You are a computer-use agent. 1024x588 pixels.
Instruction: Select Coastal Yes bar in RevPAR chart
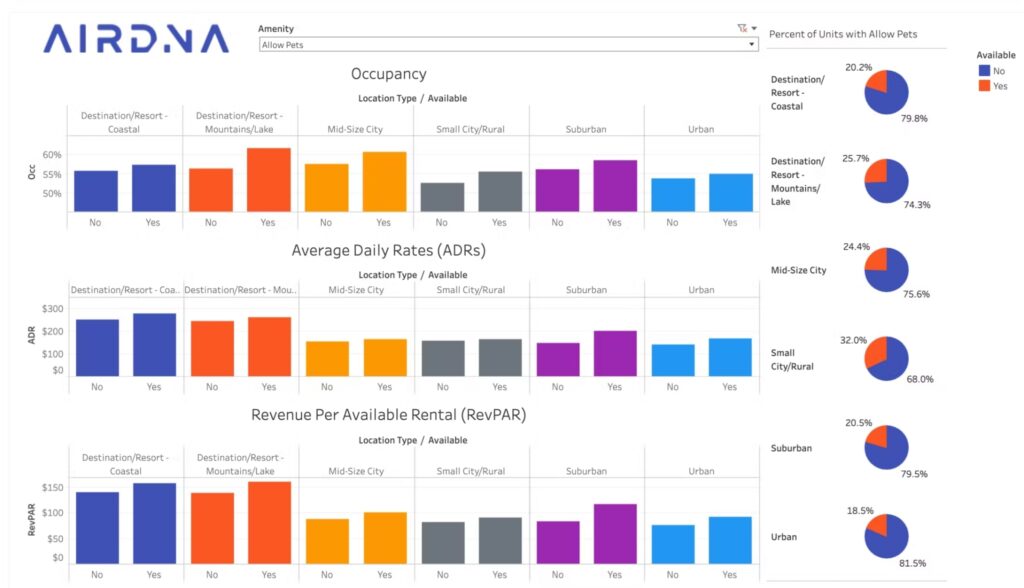(154, 523)
